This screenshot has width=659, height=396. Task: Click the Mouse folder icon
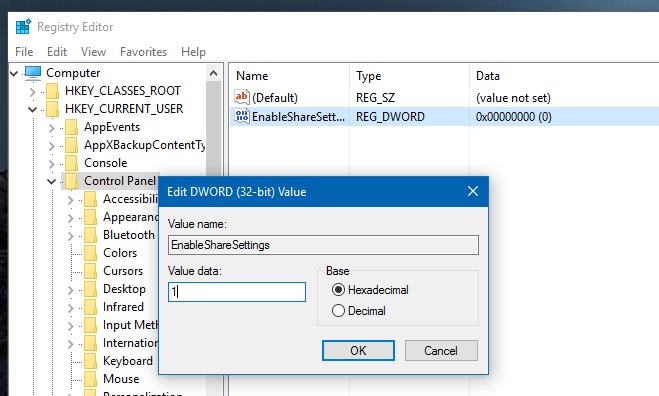(x=90, y=380)
